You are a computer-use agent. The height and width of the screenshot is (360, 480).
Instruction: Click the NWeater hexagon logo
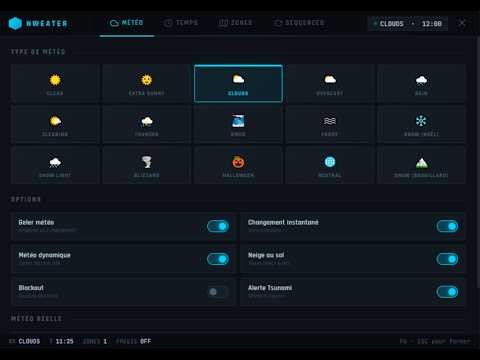15,23
